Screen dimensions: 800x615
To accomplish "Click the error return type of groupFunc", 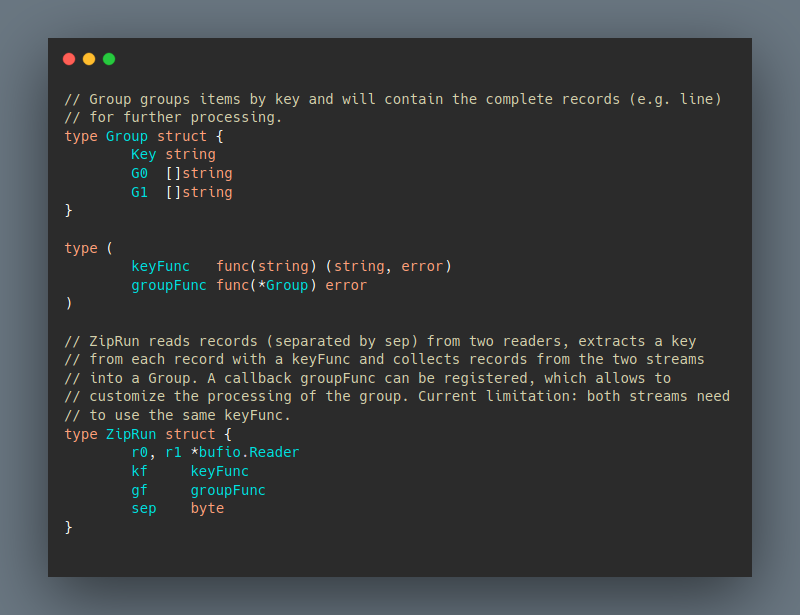I will click(346, 285).
